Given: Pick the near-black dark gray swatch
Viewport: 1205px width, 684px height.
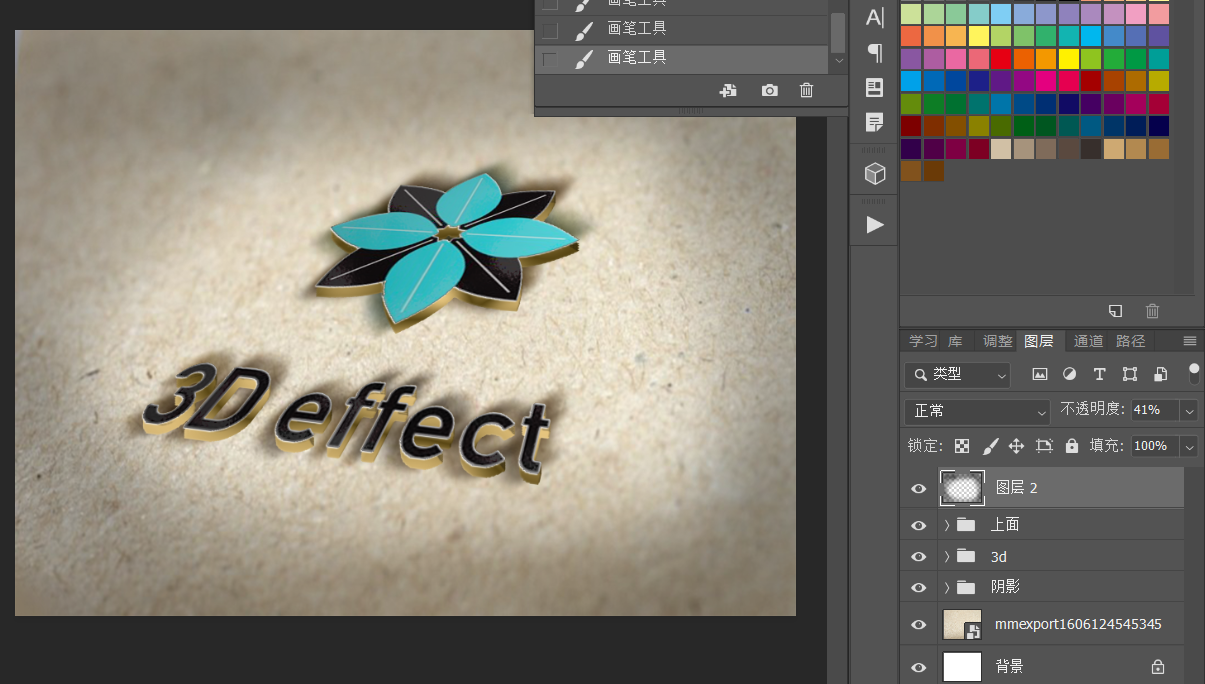Looking at the screenshot, I should coord(1091,149).
